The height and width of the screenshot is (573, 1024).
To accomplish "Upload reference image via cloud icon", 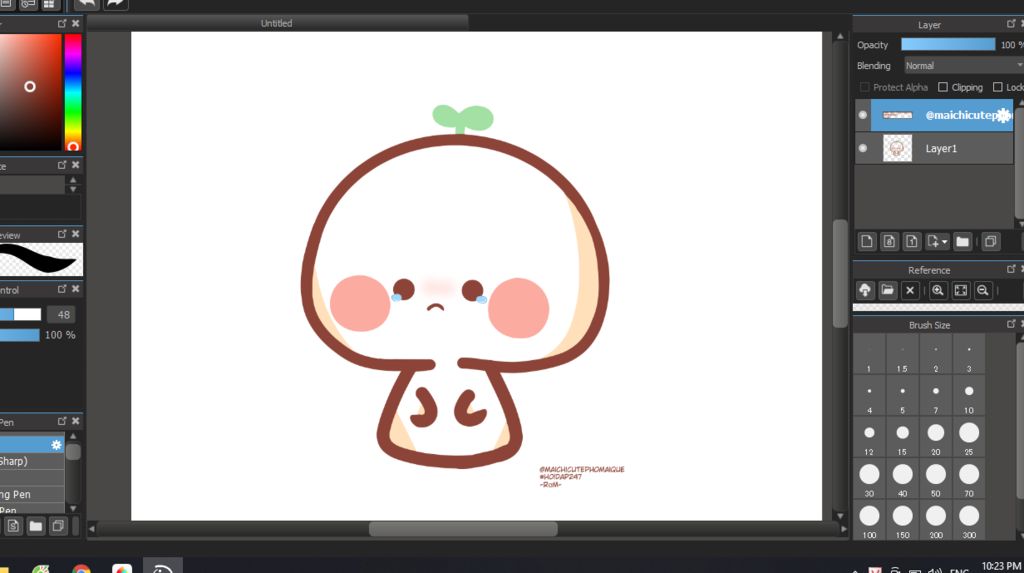I will (x=865, y=290).
